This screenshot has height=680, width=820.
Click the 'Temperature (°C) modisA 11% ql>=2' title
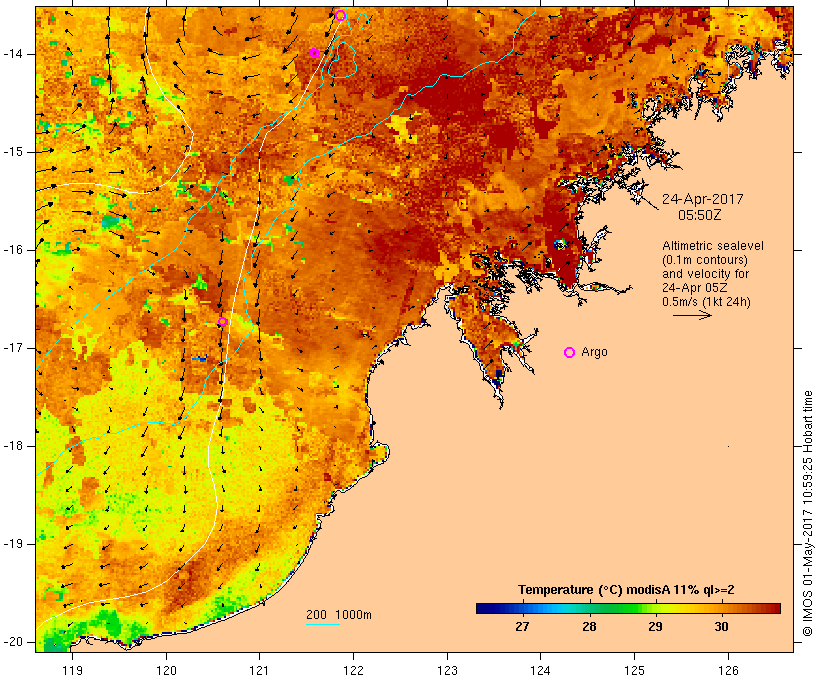tap(626, 590)
